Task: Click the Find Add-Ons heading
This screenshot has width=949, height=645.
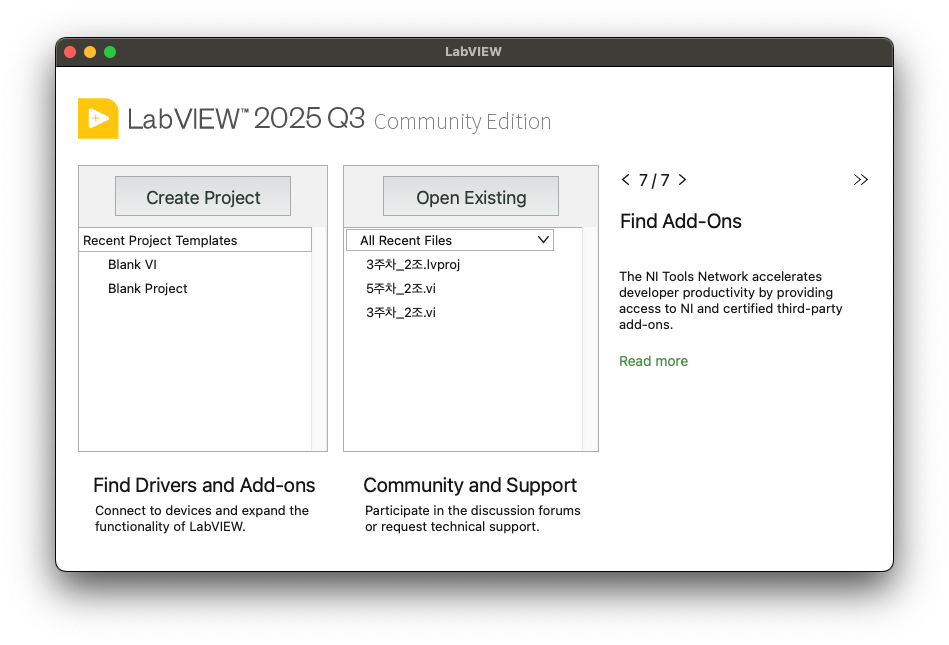Action: [x=680, y=221]
